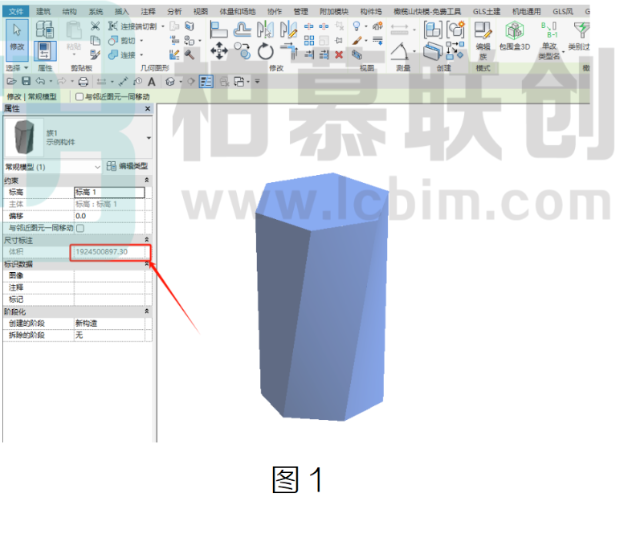Click the copy to clipboard icon
The height and width of the screenshot is (556, 623).
pyautogui.click(x=95, y=40)
